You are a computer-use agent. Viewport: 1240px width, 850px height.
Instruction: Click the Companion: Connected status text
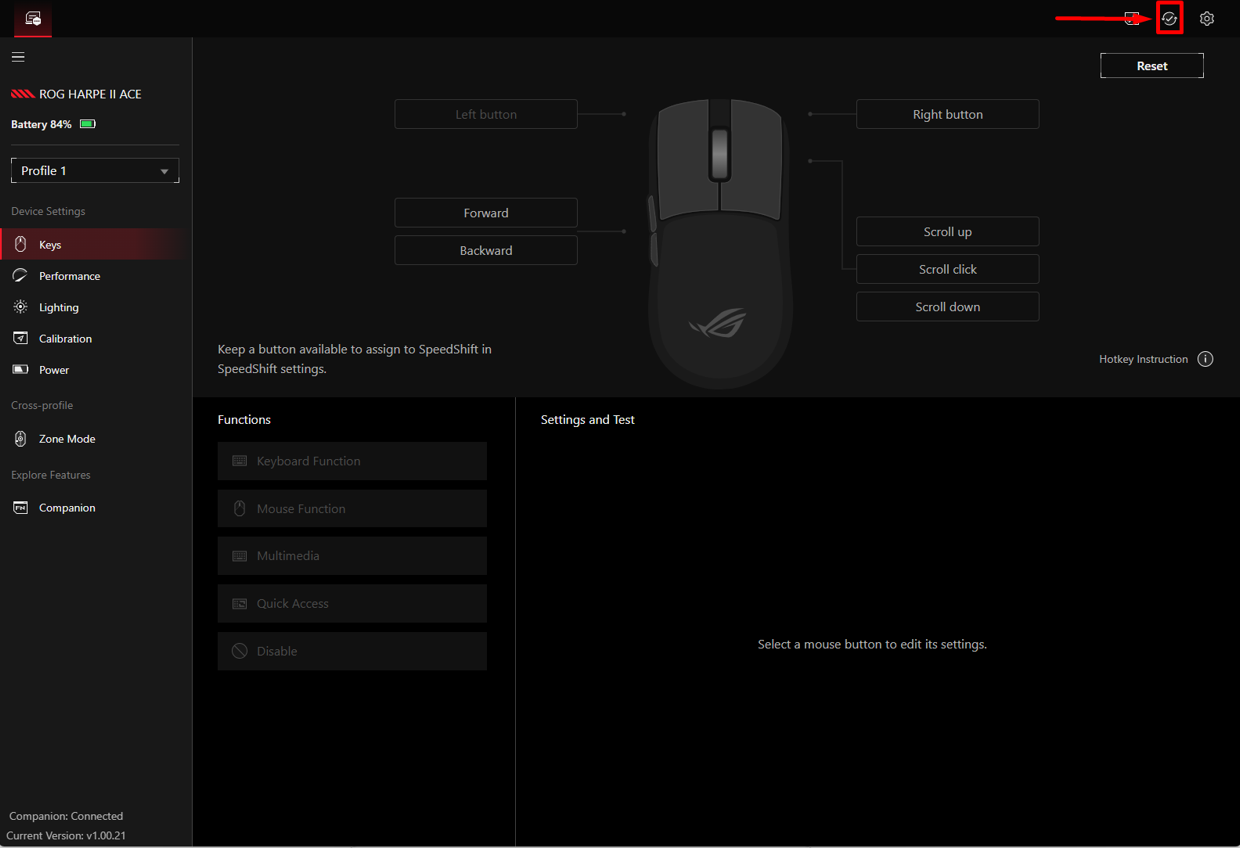[66, 816]
